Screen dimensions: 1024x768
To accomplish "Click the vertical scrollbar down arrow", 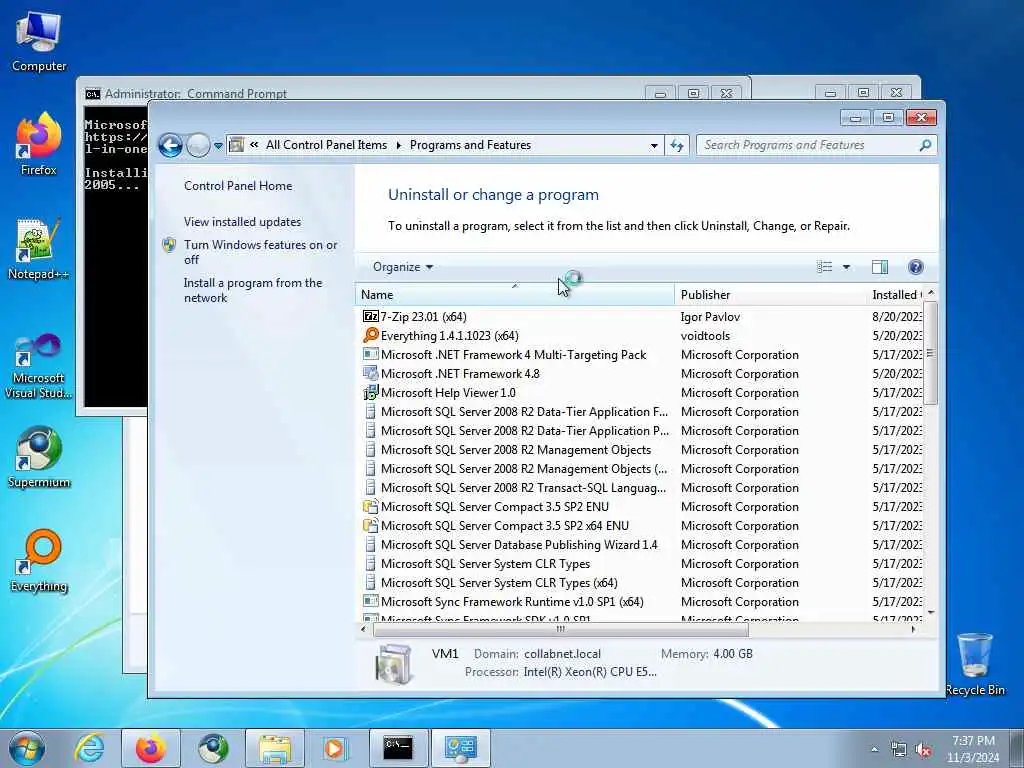I will 931,613.
